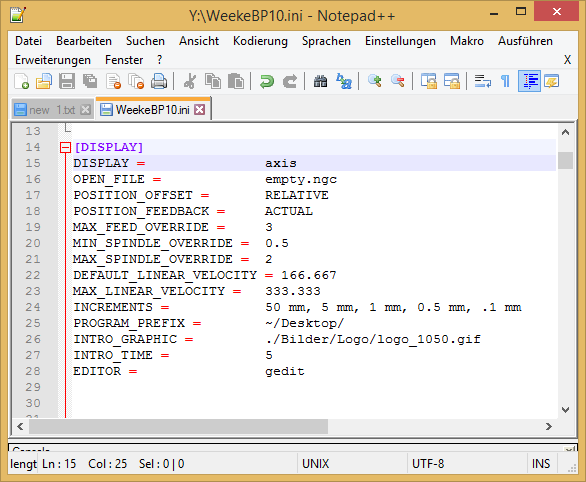Toggle INS insert mode in status bar
586x482 pixels.
click(x=541, y=464)
